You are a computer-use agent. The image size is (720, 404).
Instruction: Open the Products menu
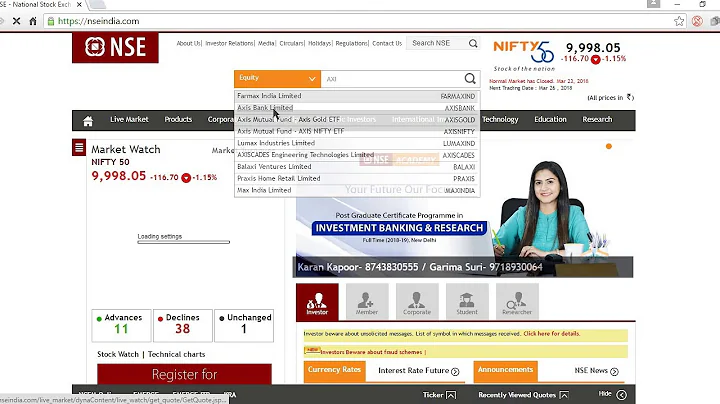[178, 119]
